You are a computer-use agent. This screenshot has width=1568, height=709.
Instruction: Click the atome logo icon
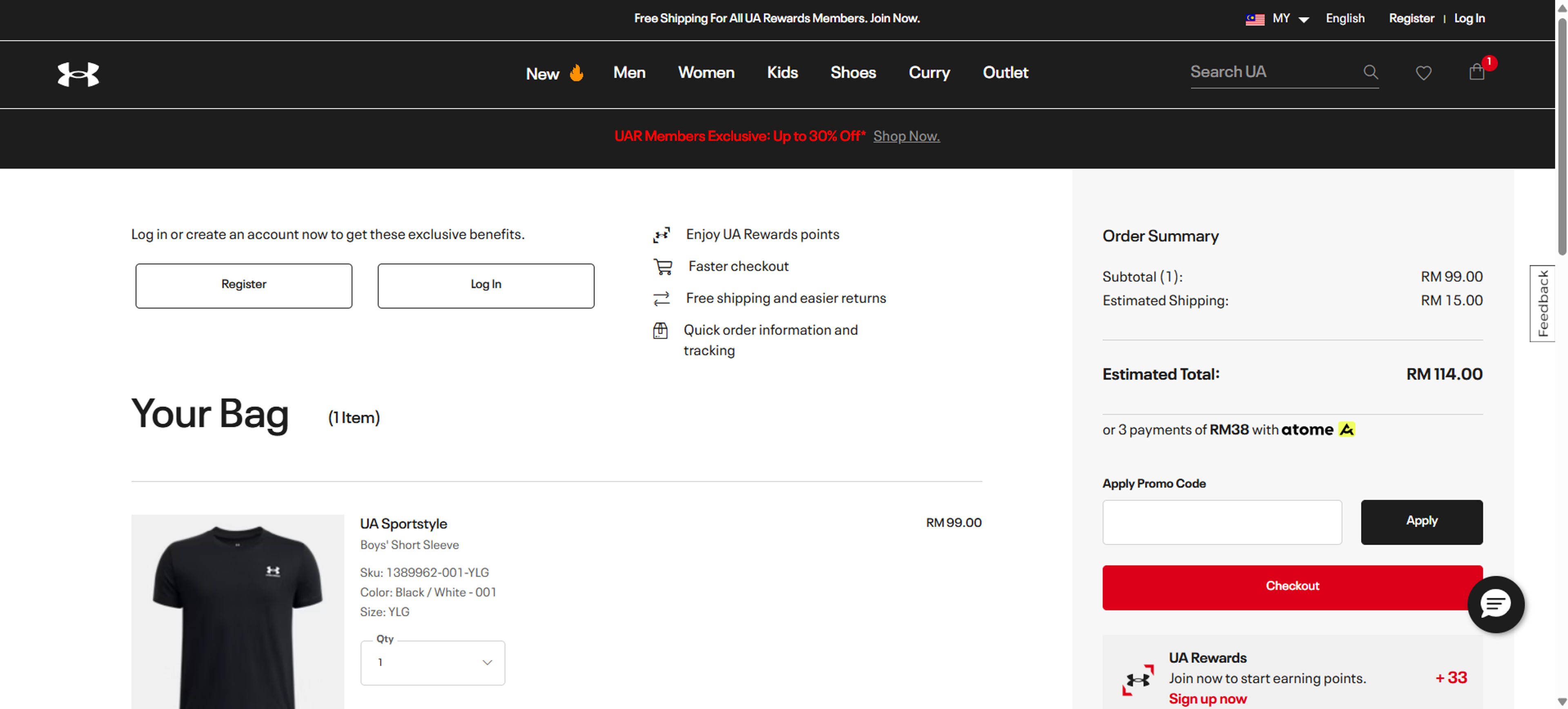[1346, 430]
